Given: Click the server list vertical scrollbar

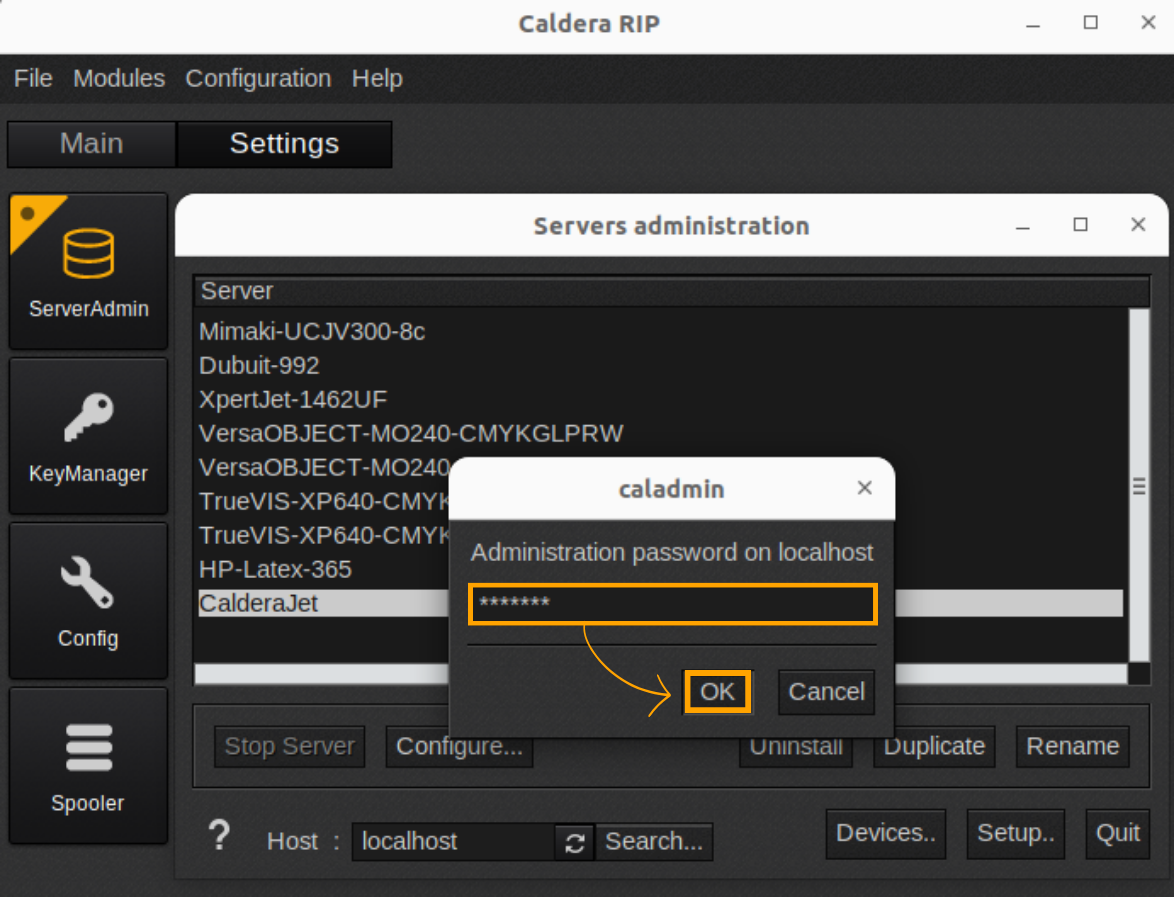Looking at the screenshot, I should click(x=1138, y=486).
